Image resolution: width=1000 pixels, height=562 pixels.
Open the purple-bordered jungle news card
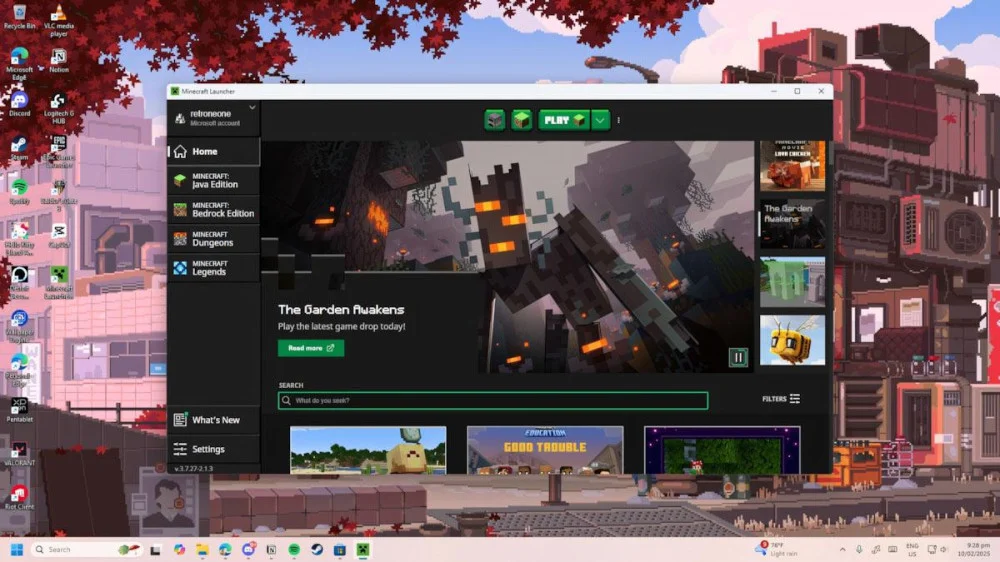point(722,450)
